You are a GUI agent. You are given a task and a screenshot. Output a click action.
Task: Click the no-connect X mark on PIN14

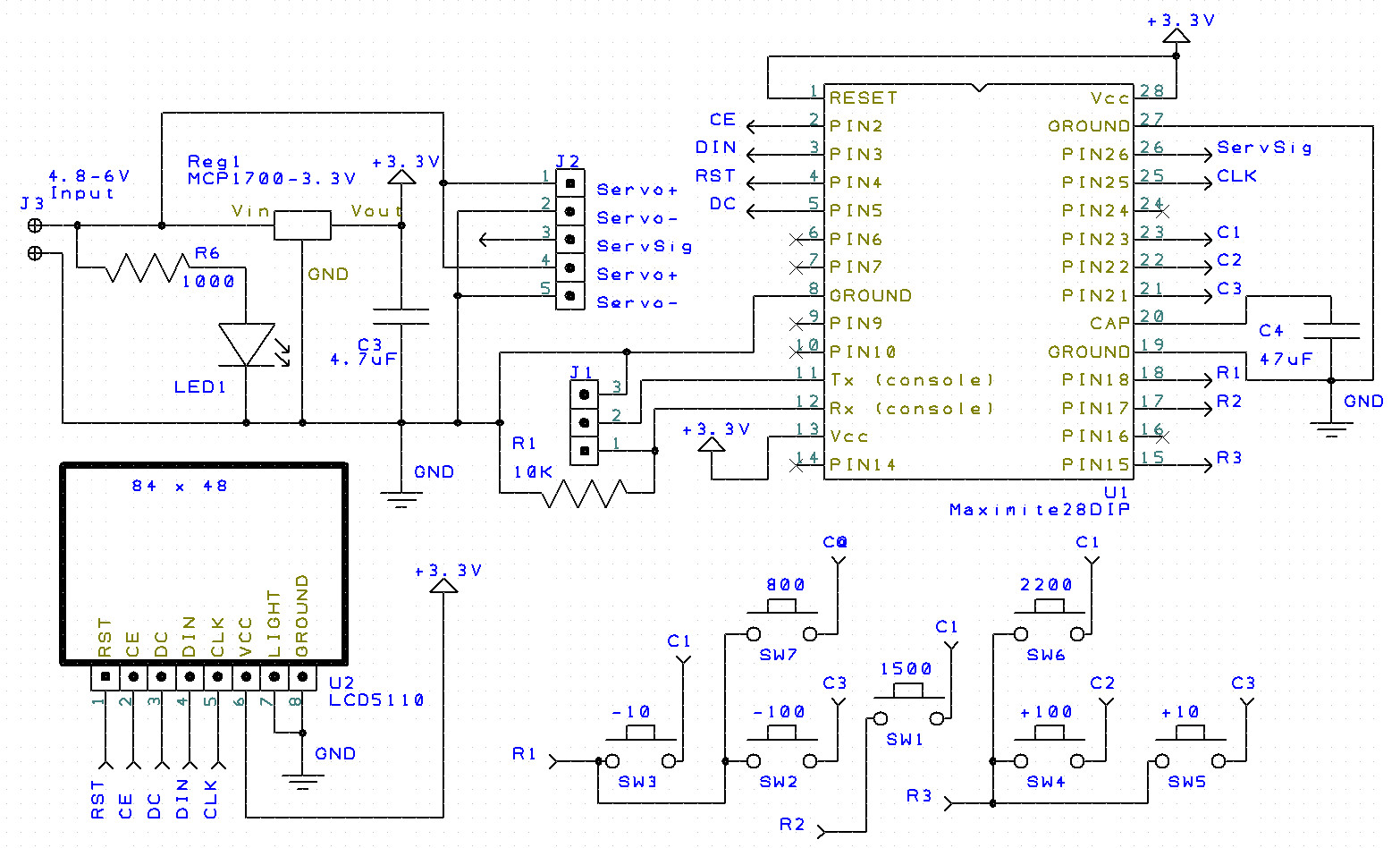pos(797,464)
